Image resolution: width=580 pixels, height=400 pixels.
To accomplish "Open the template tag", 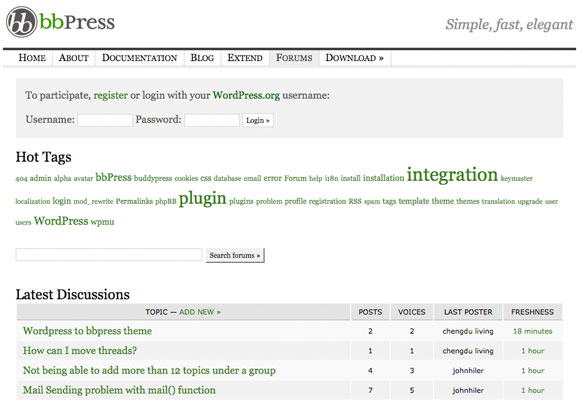I will 414,201.
